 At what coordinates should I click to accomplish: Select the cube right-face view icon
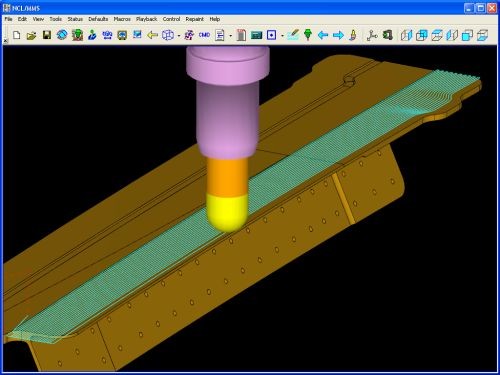point(406,35)
